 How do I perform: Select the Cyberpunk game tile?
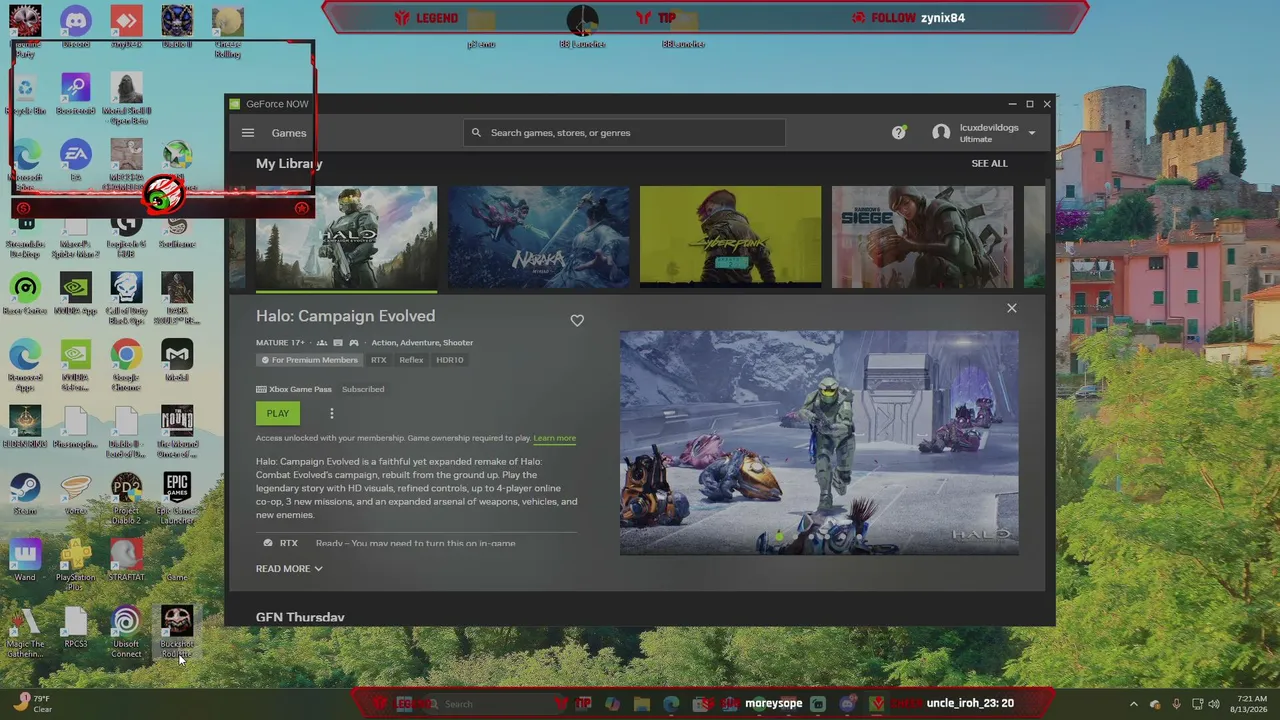pos(731,237)
